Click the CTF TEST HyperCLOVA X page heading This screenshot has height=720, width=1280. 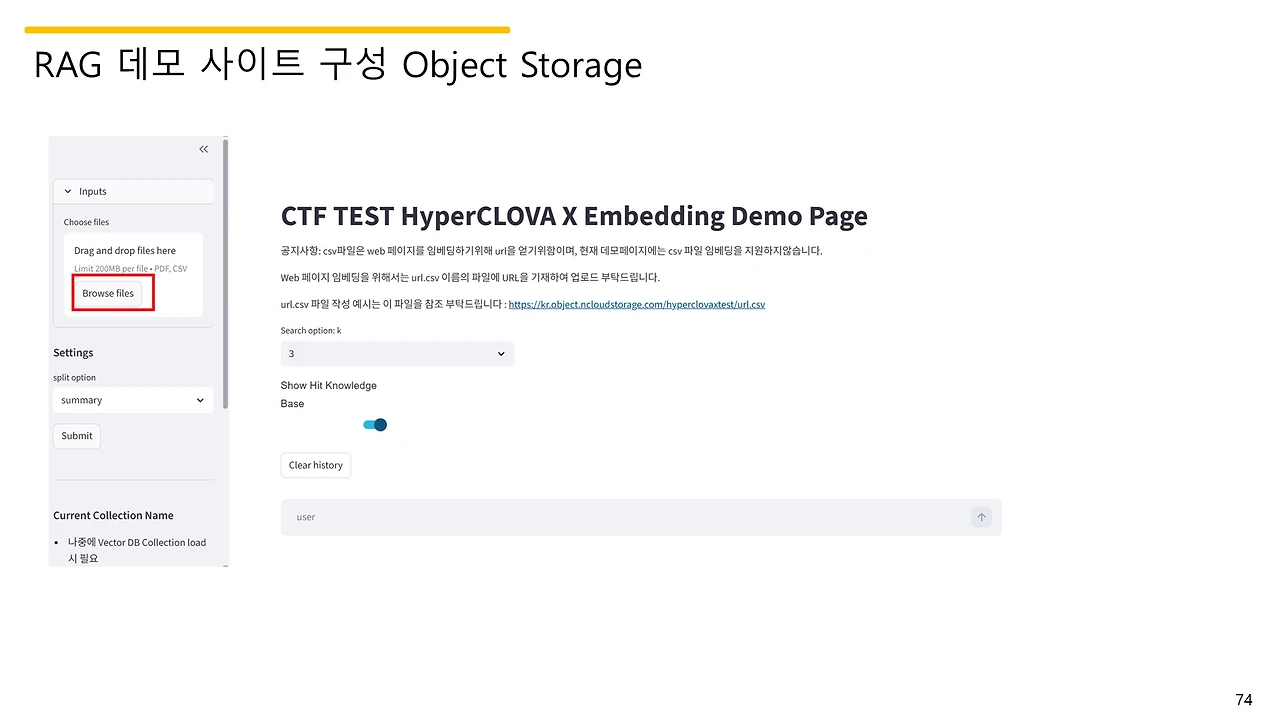[x=574, y=216]
